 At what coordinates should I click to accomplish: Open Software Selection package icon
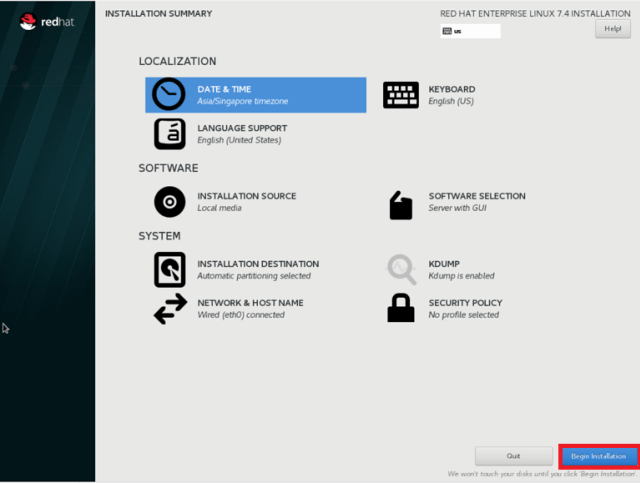(x=401, y=205)
